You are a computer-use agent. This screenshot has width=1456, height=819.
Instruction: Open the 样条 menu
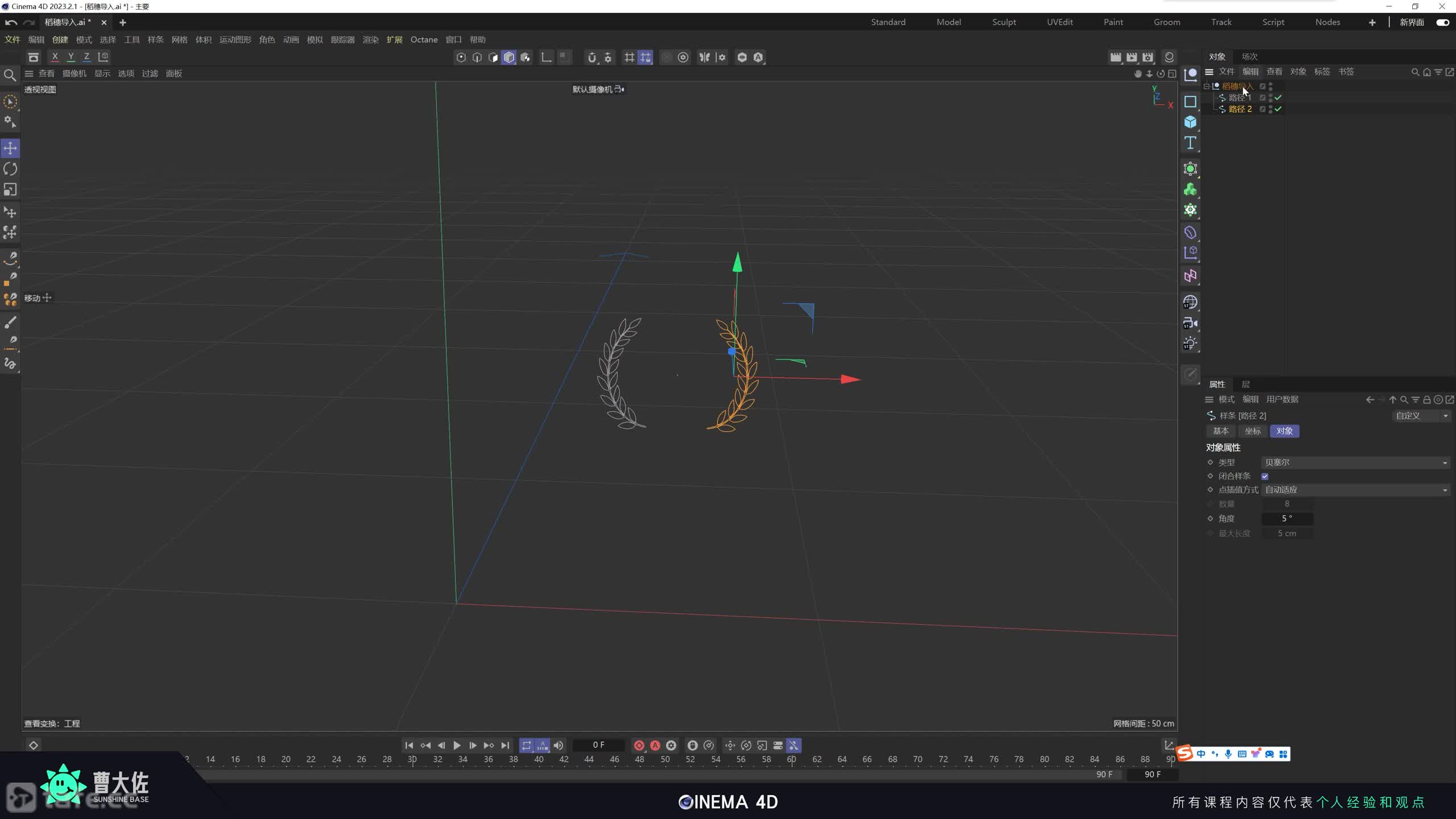coord(155,40)
